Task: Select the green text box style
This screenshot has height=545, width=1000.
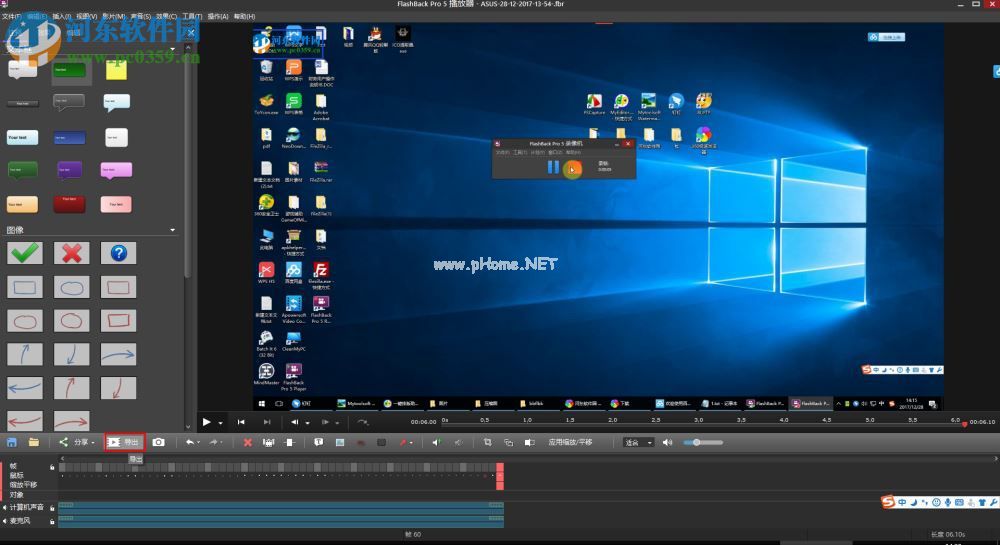Action: [69, 69]
